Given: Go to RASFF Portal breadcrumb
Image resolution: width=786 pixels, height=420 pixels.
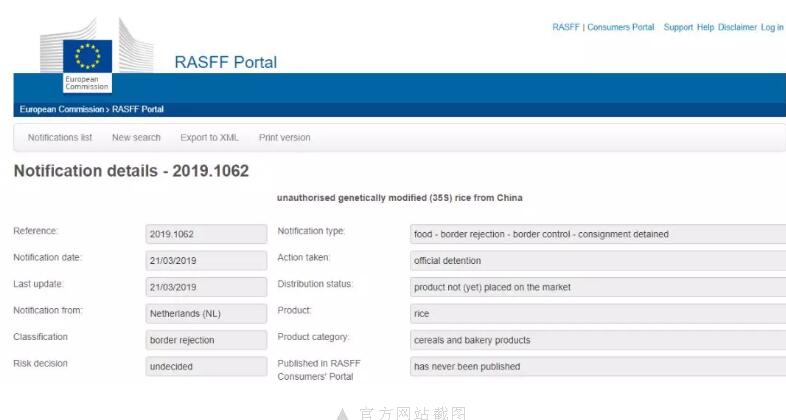Looking at the screenshot, I should pos(138,109).
